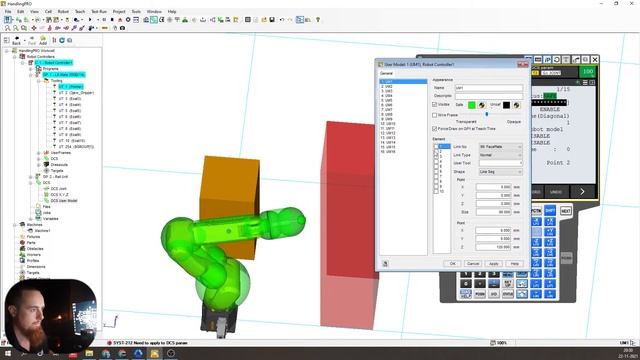
Task: Check element 6 checkbox in Element list
Action: click(x=436, y=171)
